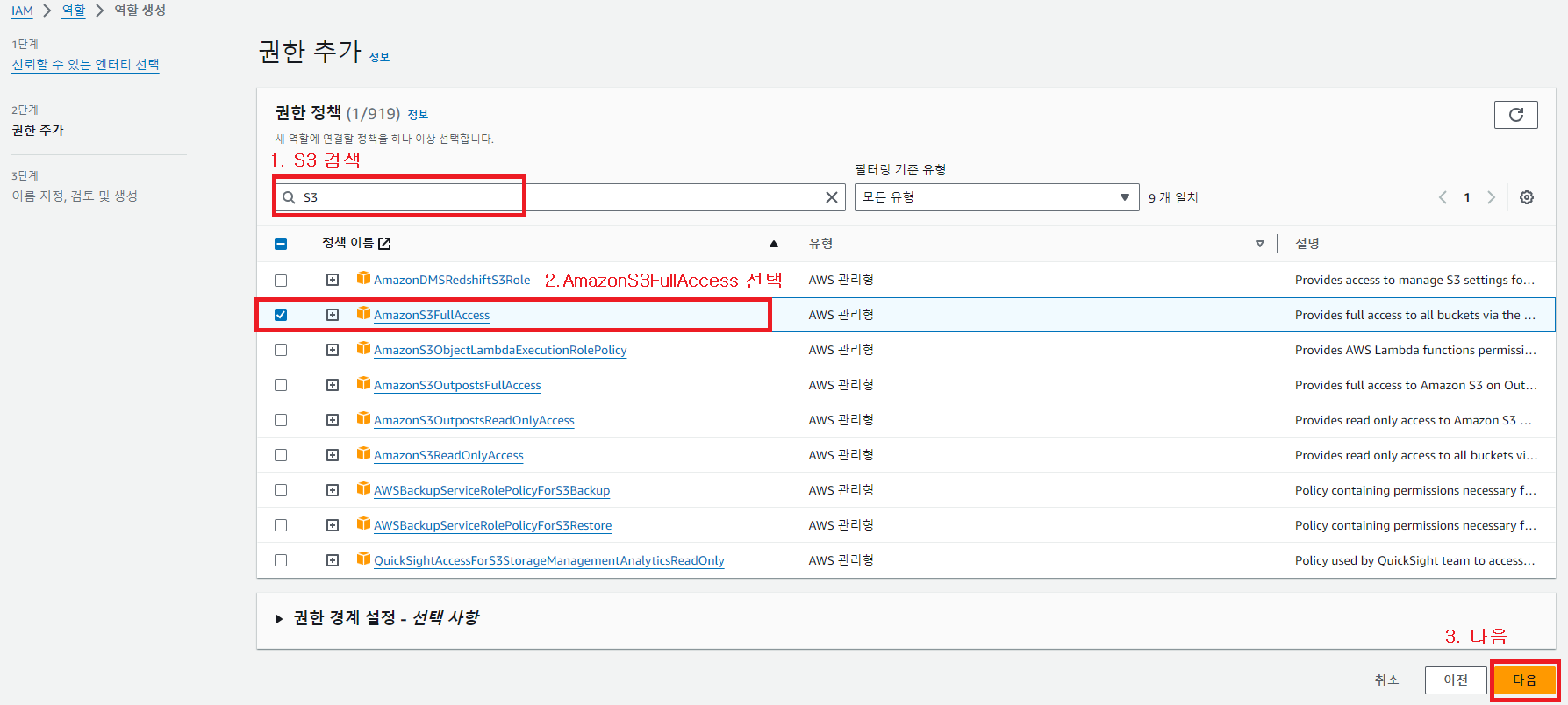
Task: Go to previous page arrow
Action: [1443, 197]
